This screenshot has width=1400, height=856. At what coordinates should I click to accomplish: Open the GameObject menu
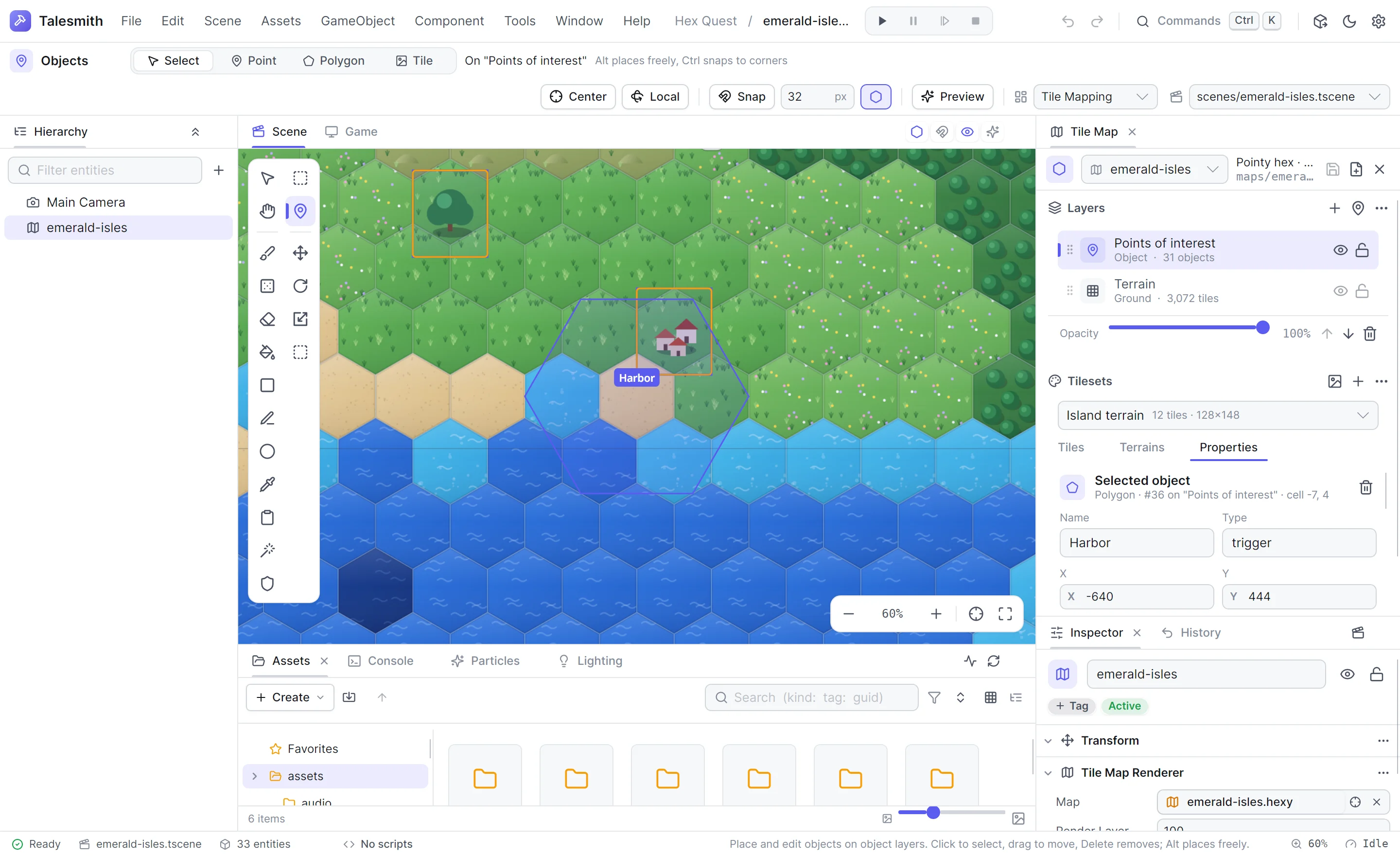pyautogui.click(x=357, y=21)
